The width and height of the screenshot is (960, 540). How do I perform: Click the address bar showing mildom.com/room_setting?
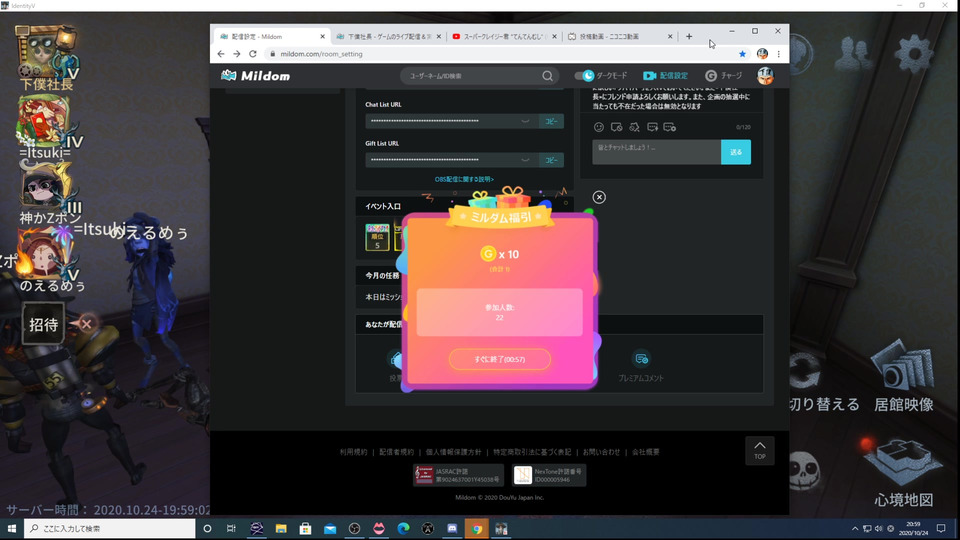(x=502, y=54)
